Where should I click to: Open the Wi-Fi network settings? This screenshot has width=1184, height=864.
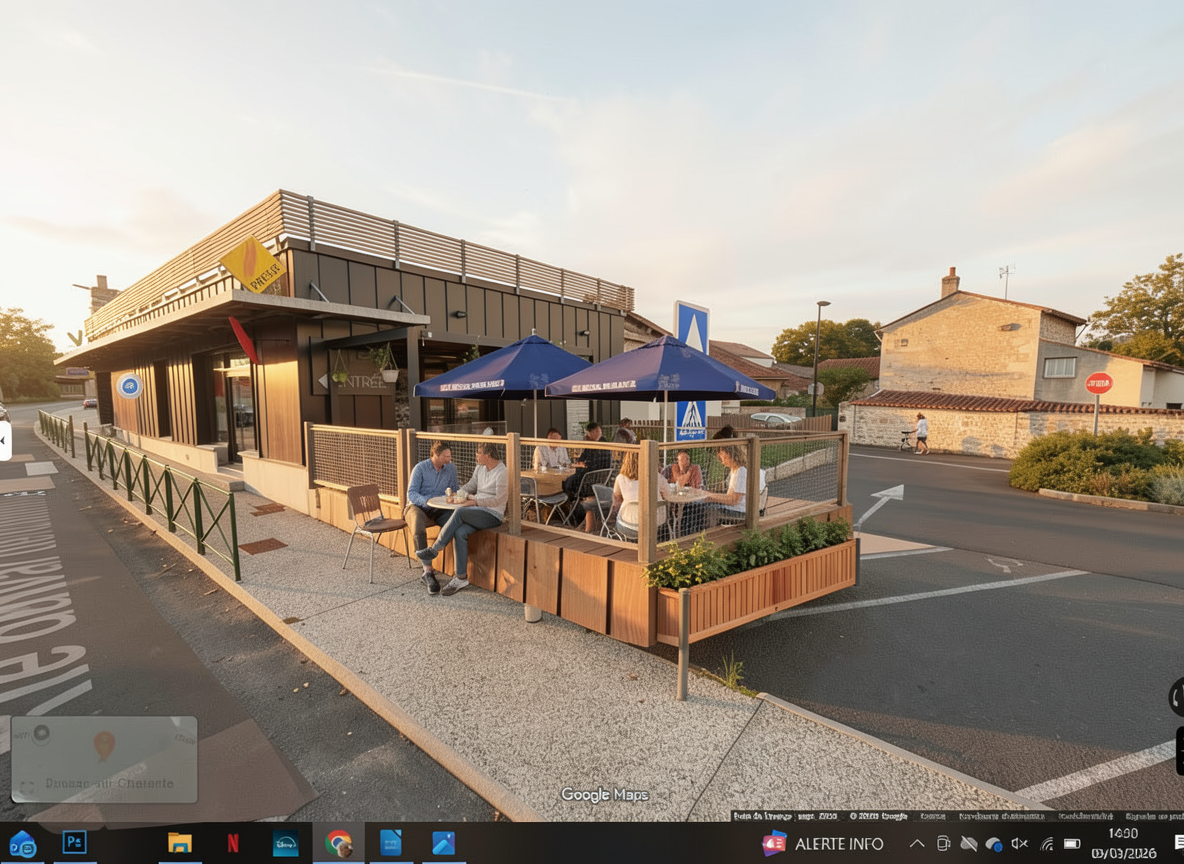pos(1046,844)
